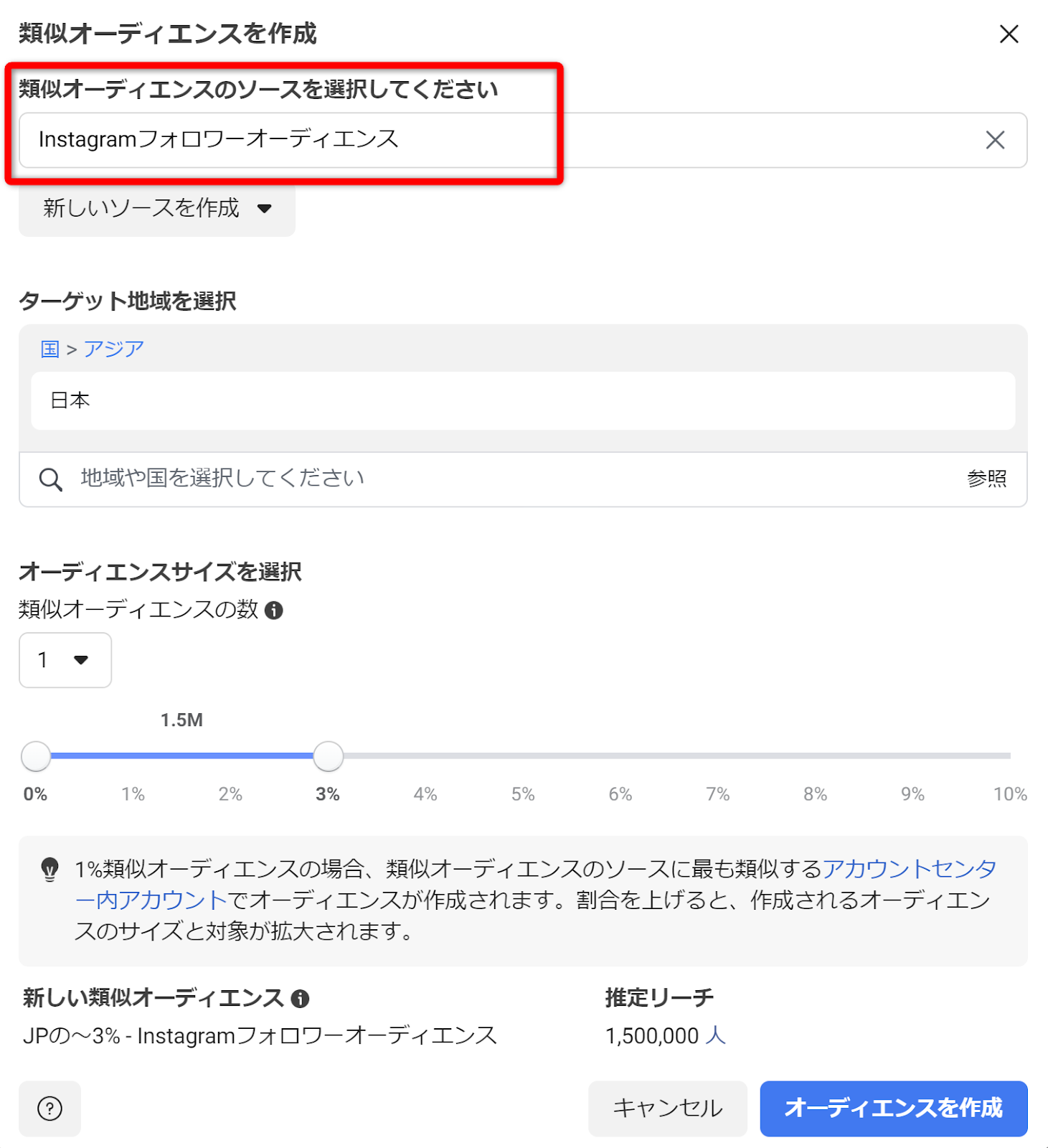Close the lookalike audience dialog
The image size is (1048, 1148).
(x=1009, y=34)
